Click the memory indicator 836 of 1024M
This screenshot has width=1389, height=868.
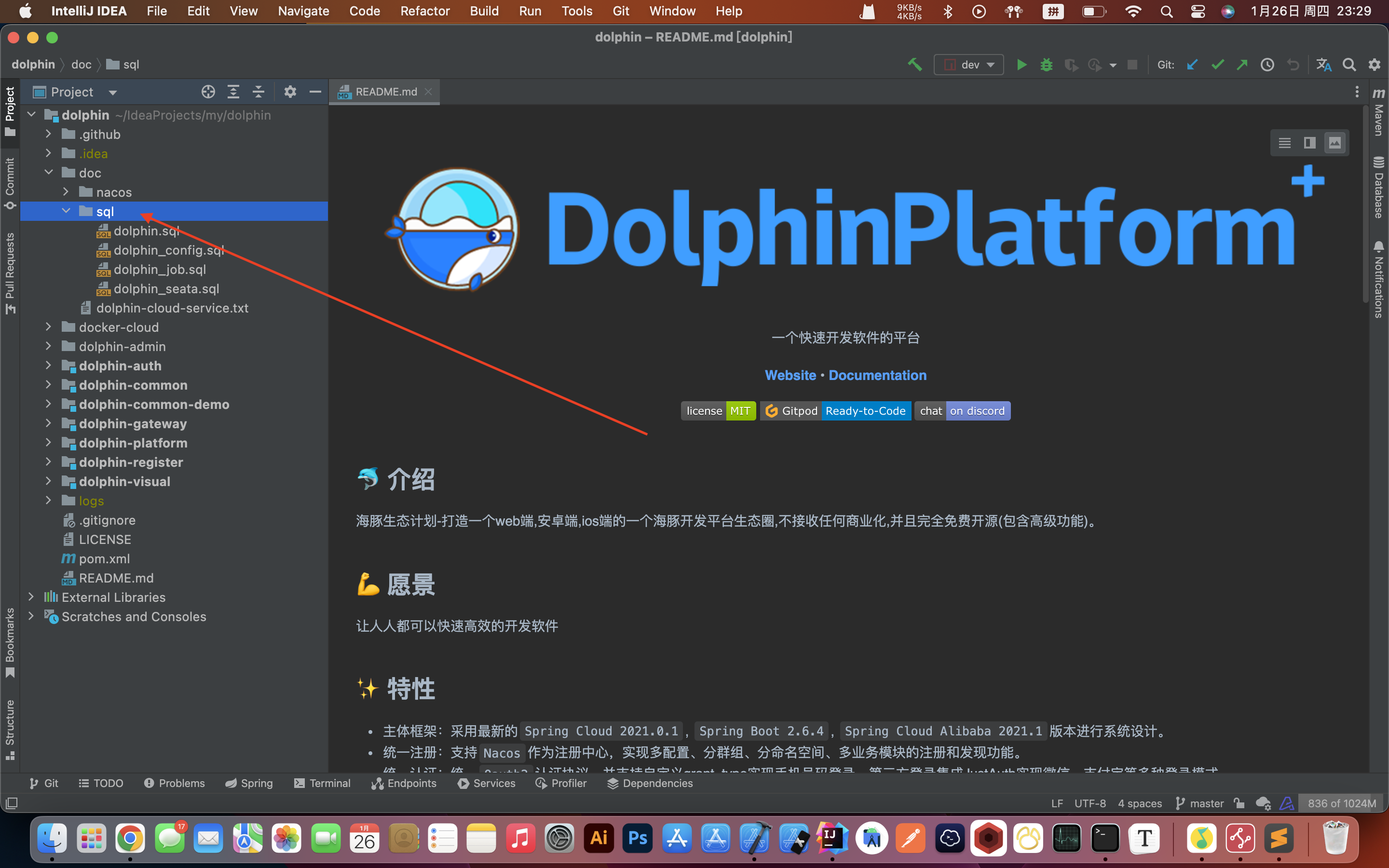pos(1341,803)
